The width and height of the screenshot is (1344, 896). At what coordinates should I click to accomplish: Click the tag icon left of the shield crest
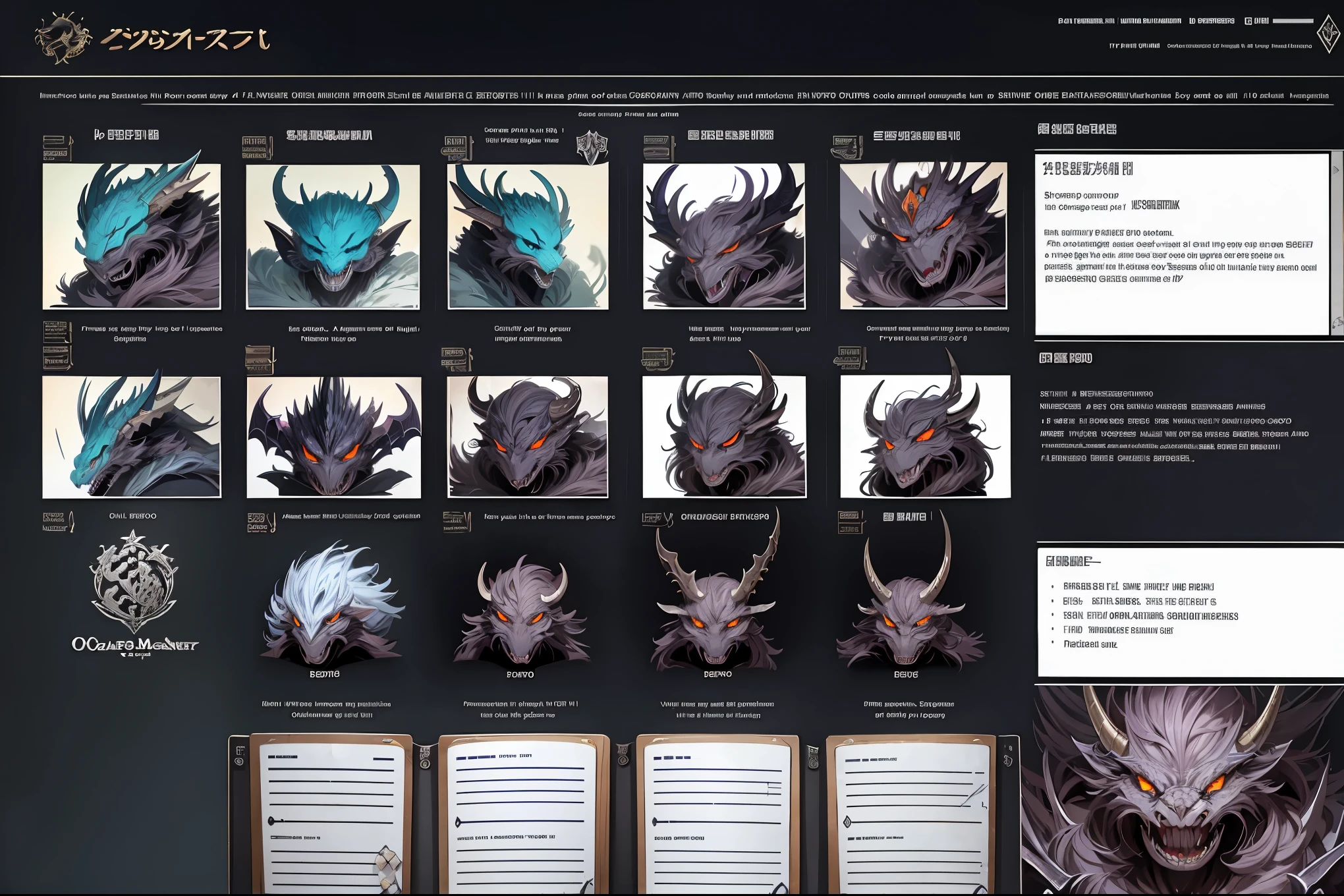[456, 148]
